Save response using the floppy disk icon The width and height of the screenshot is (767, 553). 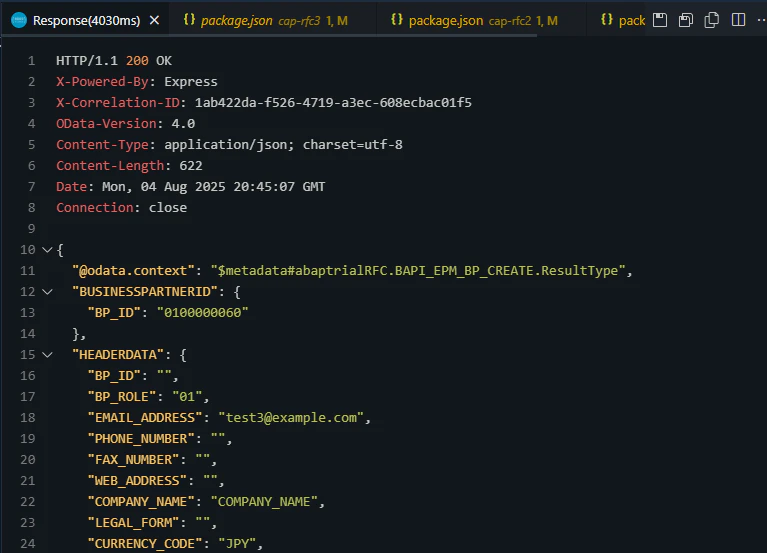(x=660, y=20)
